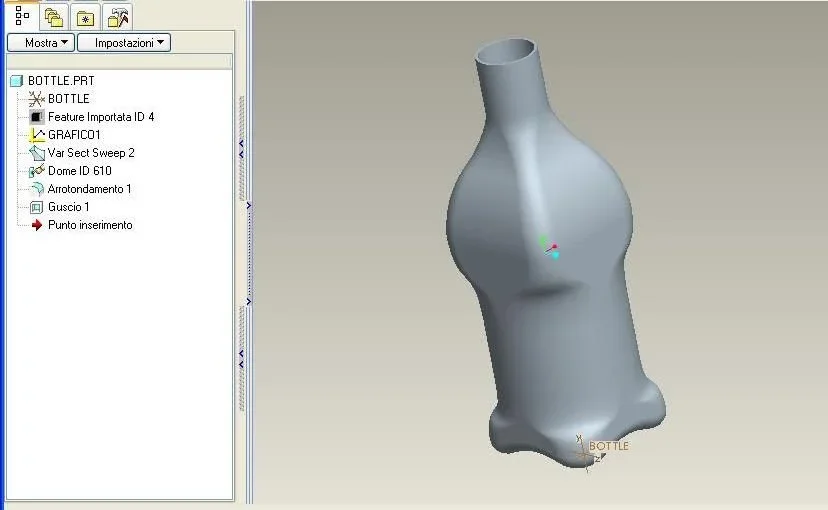Select the BOTTLE coordinate system entry
The image size is (828, 510).
[x=69, y=99]
